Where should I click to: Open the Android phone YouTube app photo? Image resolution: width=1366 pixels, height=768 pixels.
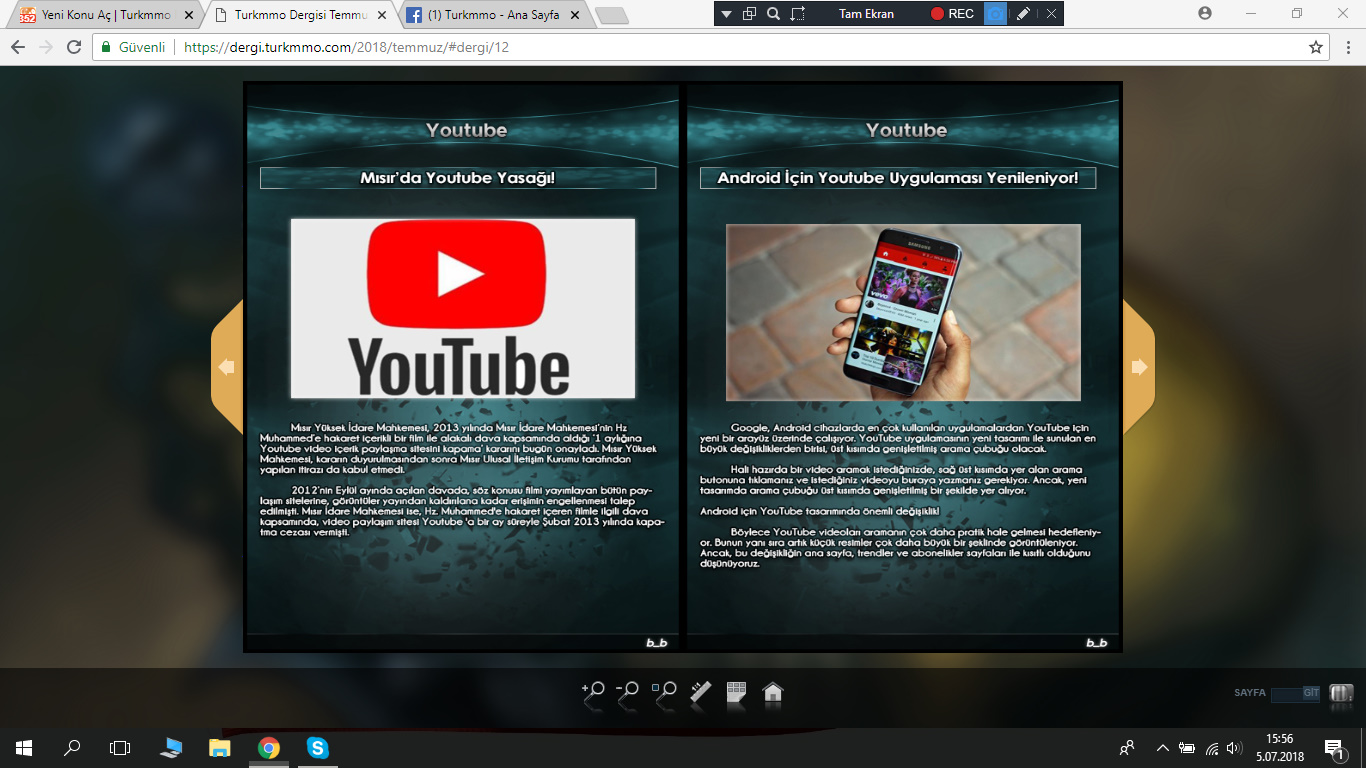pos(903,312)
